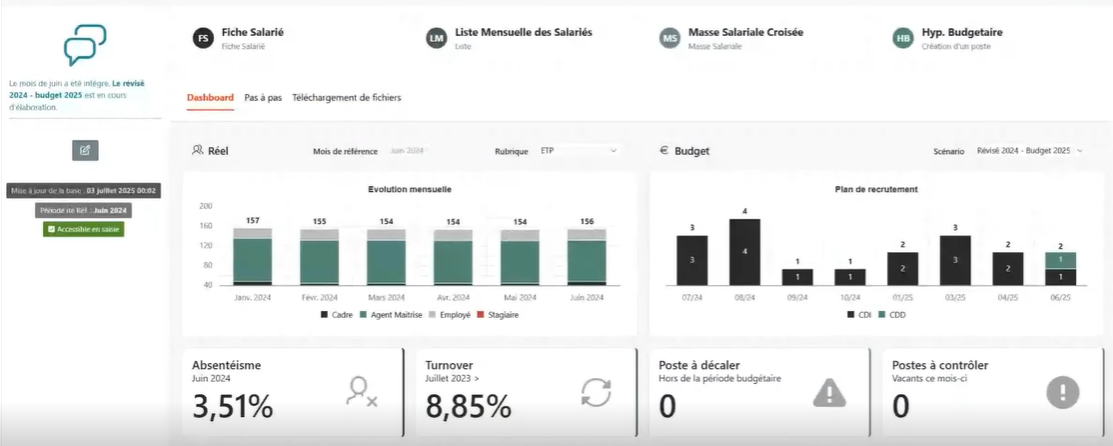Click the MS Masse Salariale icon

670,38
